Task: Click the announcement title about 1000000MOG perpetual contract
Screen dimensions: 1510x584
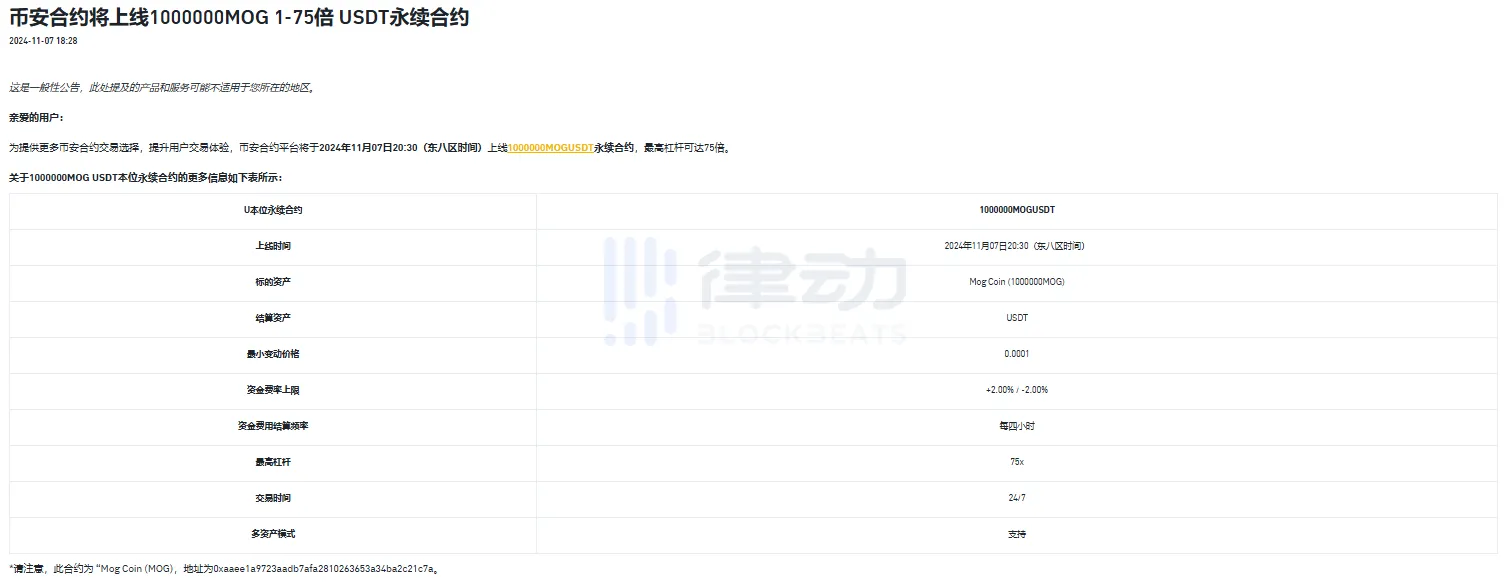Action: click(x=239, y=18)
